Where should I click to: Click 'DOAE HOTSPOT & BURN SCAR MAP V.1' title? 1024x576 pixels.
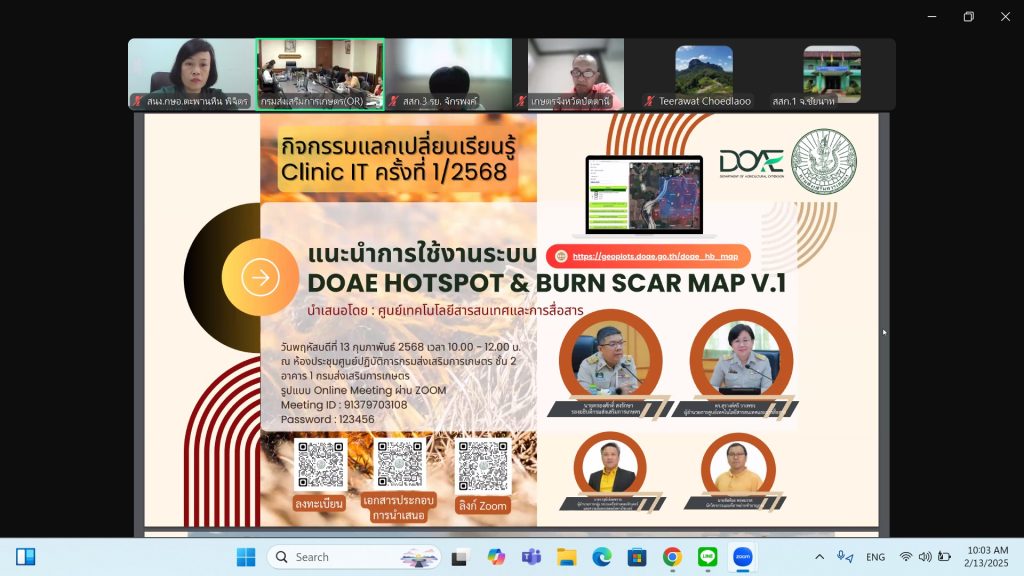click(547, 283)
